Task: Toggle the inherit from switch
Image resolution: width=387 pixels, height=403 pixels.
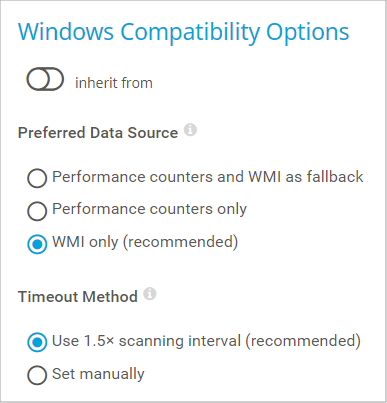Action: 45,79
